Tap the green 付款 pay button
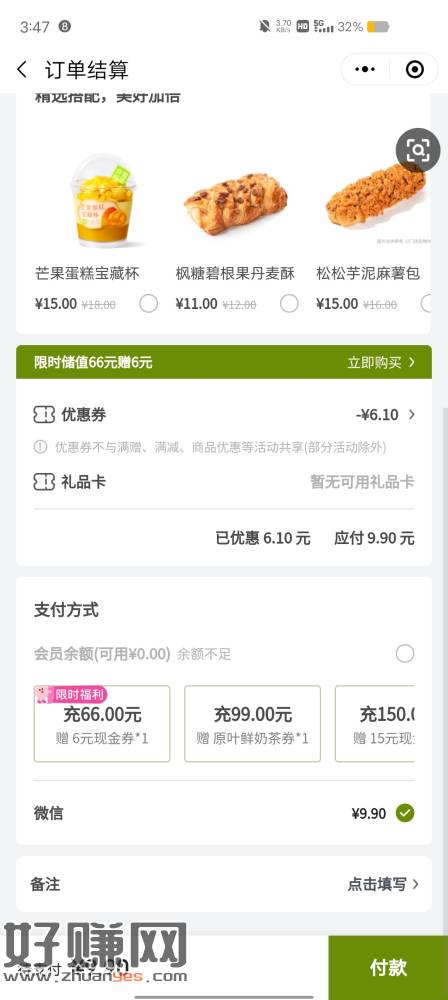Screen dimensions: 448x1000 pyautogui.click(x=388, y=967)
